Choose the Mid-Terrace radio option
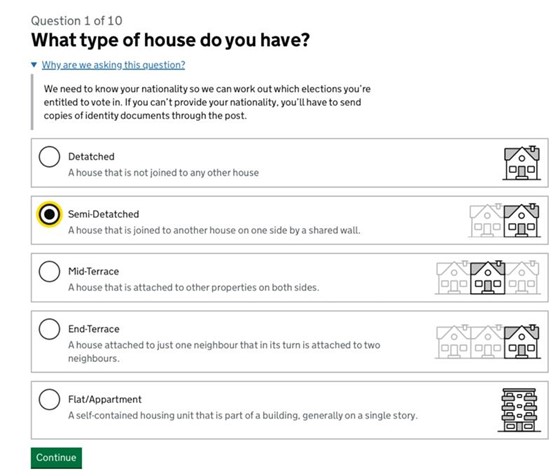560x476 pixels. pos(49,271)
